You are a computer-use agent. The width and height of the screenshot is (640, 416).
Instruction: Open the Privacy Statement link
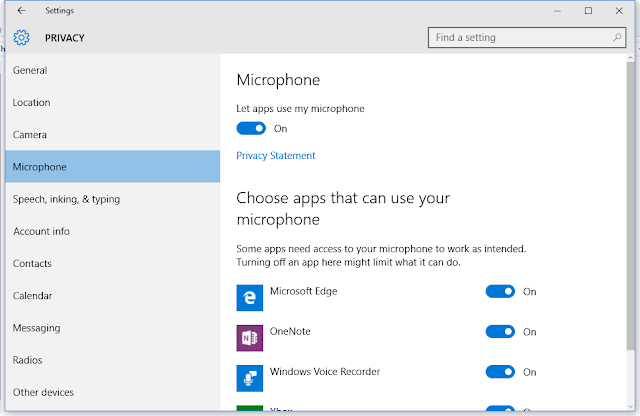point(276,155)
